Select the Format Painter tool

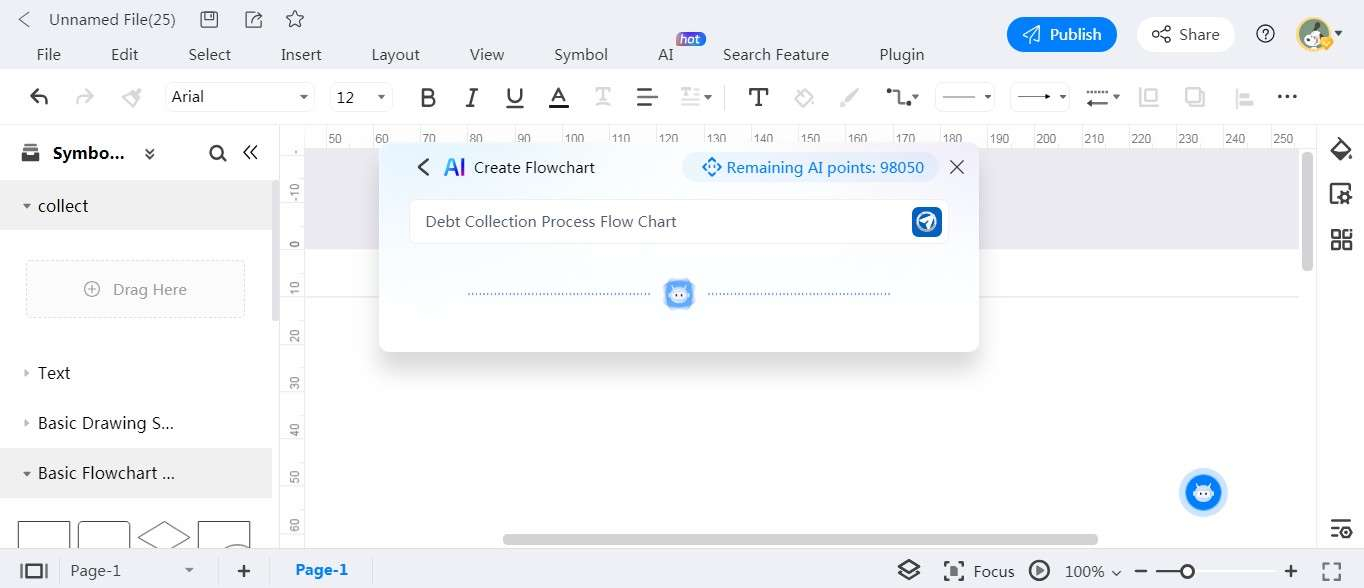[131, 97]
